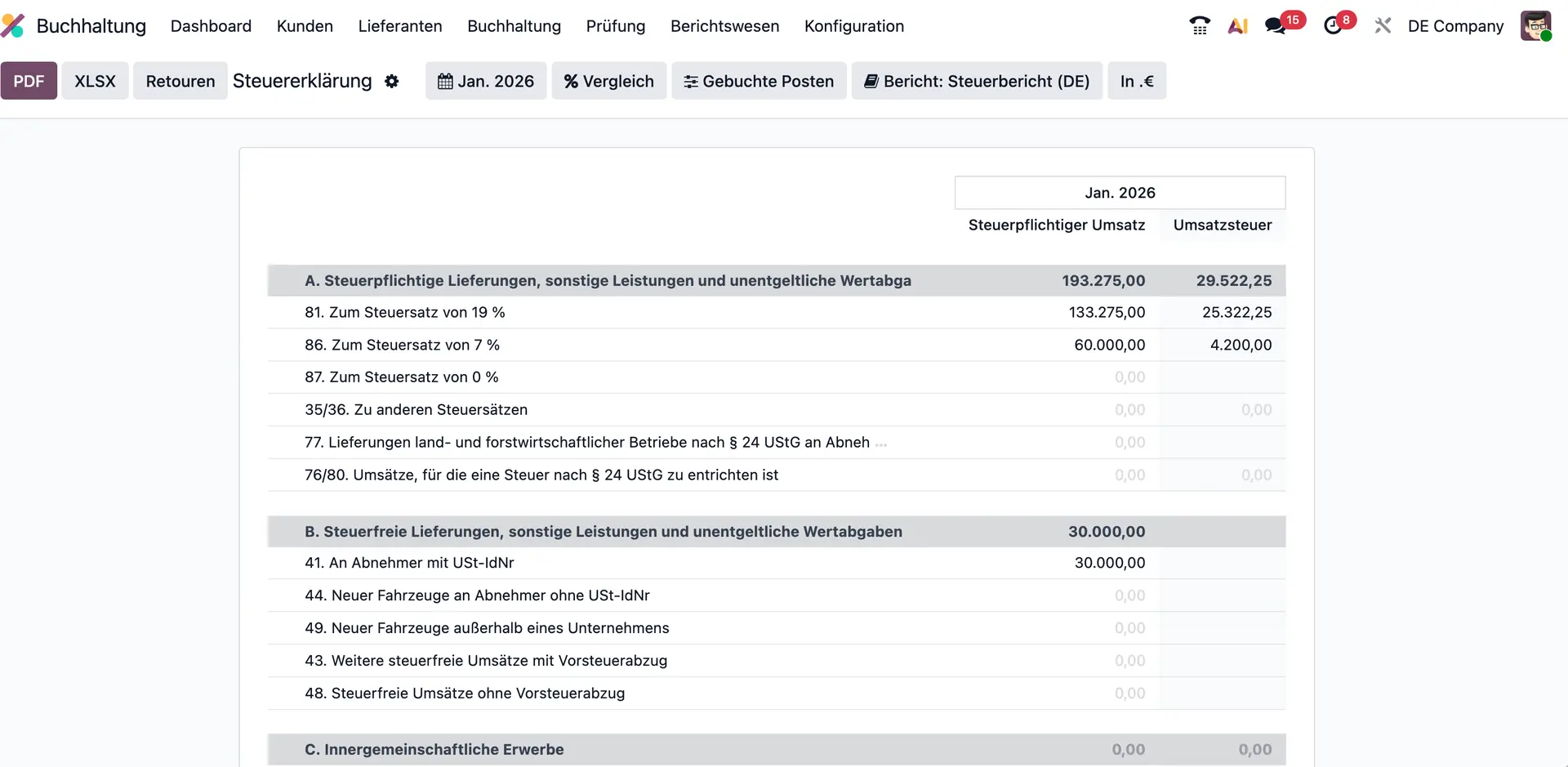Click the gear icon next to Steuererklärung
This screenshot has width=1568, height=767.
(392, 81)
